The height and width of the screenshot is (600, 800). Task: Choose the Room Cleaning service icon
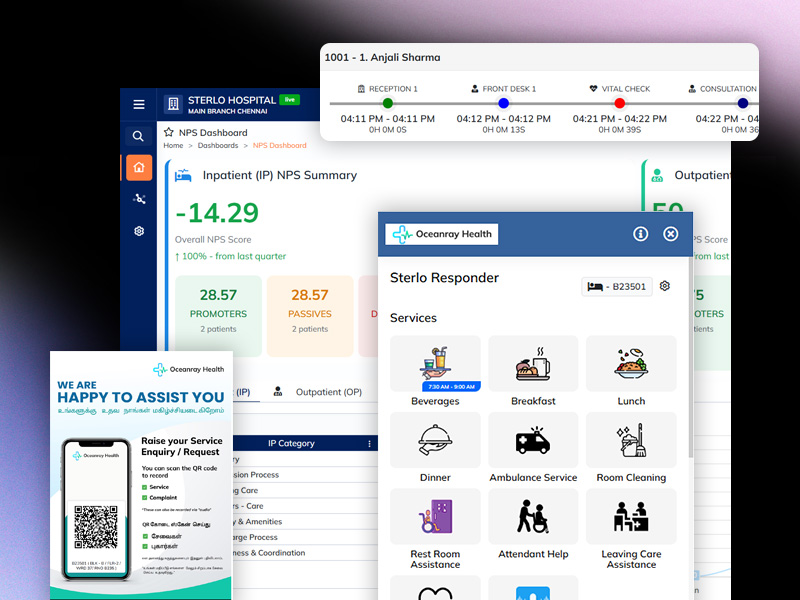[x=631, y=441]
